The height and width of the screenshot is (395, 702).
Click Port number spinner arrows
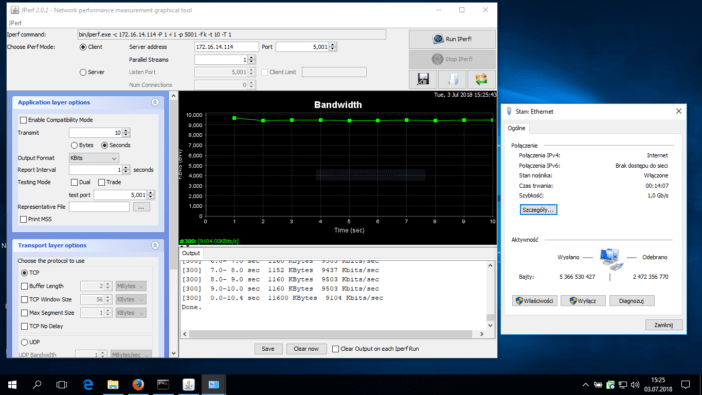pos(333,47)
